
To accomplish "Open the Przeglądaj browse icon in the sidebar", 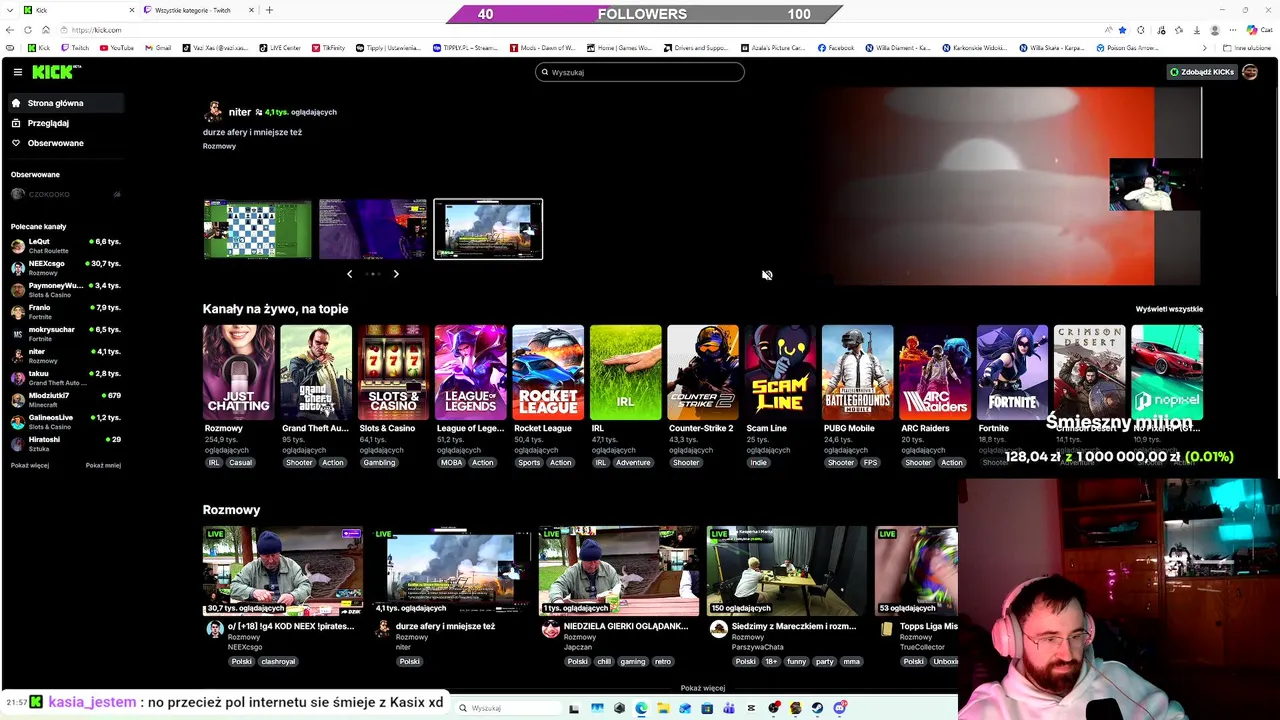I will coord(16,123).
